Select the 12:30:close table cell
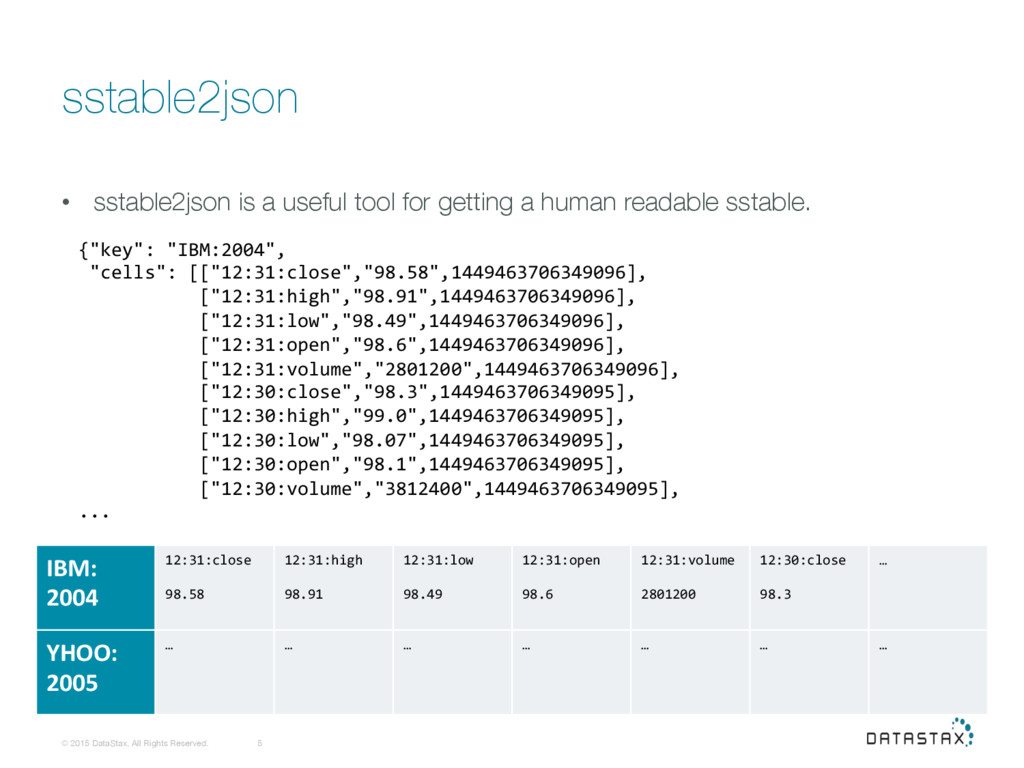Screen dimensions: 1024x768 tap(809, 587)
